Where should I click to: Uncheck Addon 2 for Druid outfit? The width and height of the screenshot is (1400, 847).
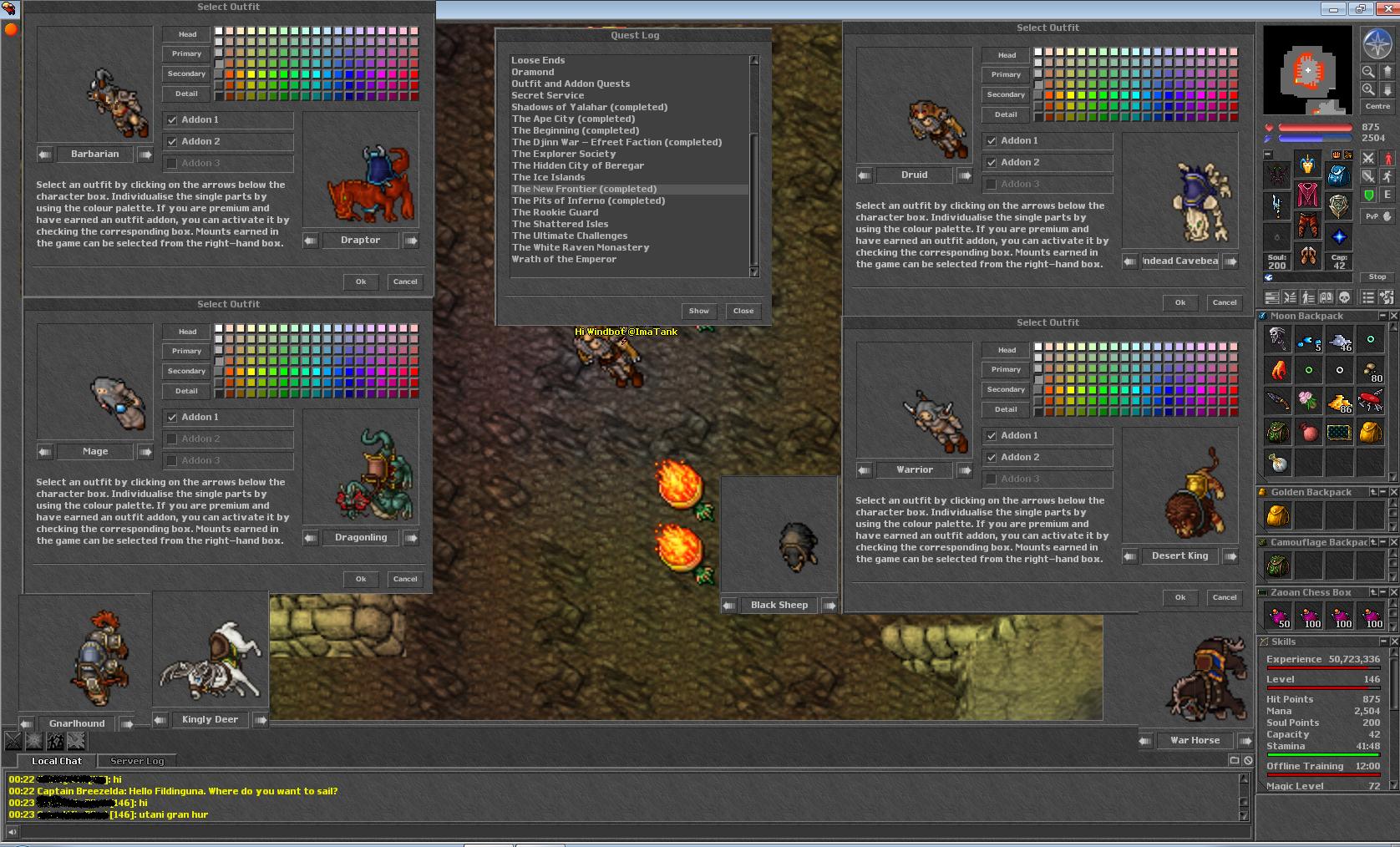click(992, 163)
